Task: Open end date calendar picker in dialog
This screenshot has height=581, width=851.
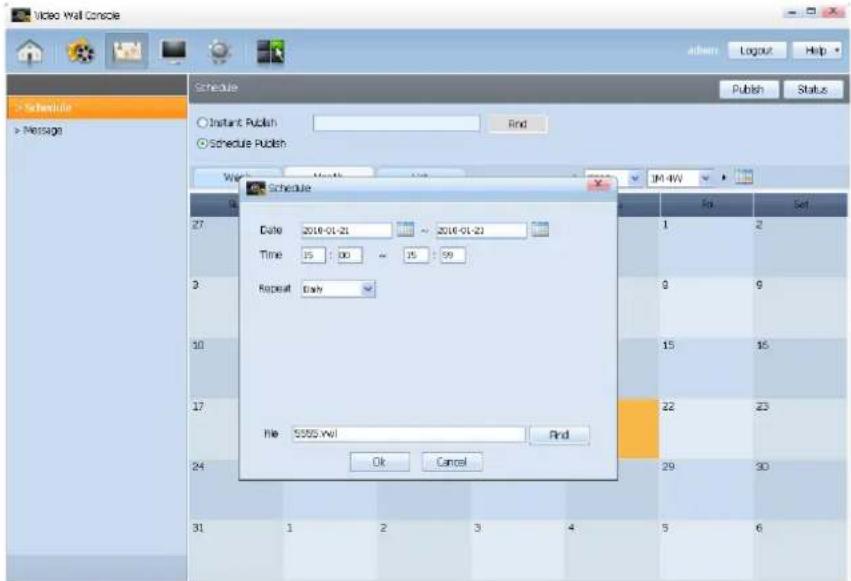Action: [x=539, y=229]
